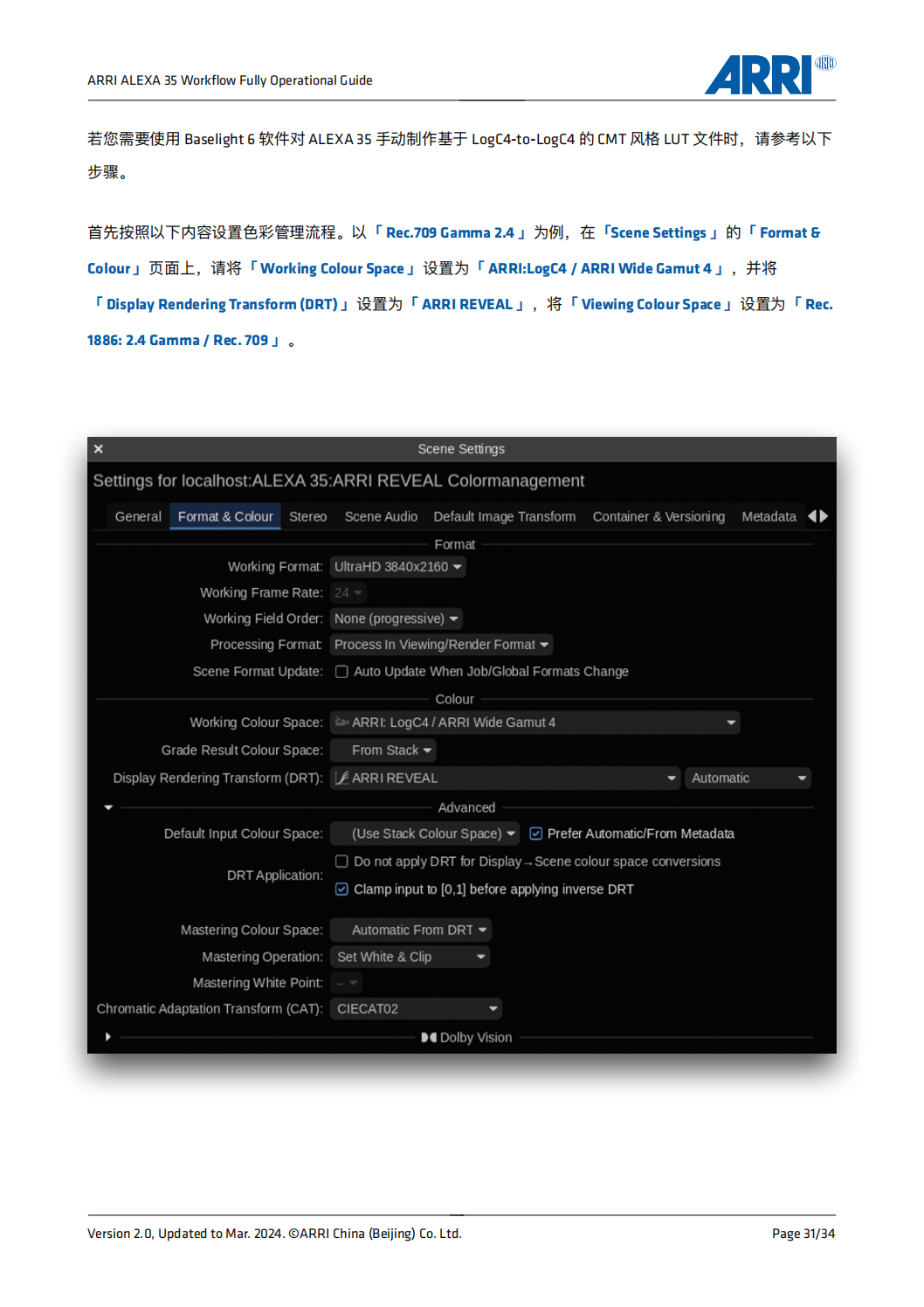This screenshot has height=1307, width=924.
Task: Click the Truelight pen icon beside ARRI REVEAL
Action: [341, 778]
